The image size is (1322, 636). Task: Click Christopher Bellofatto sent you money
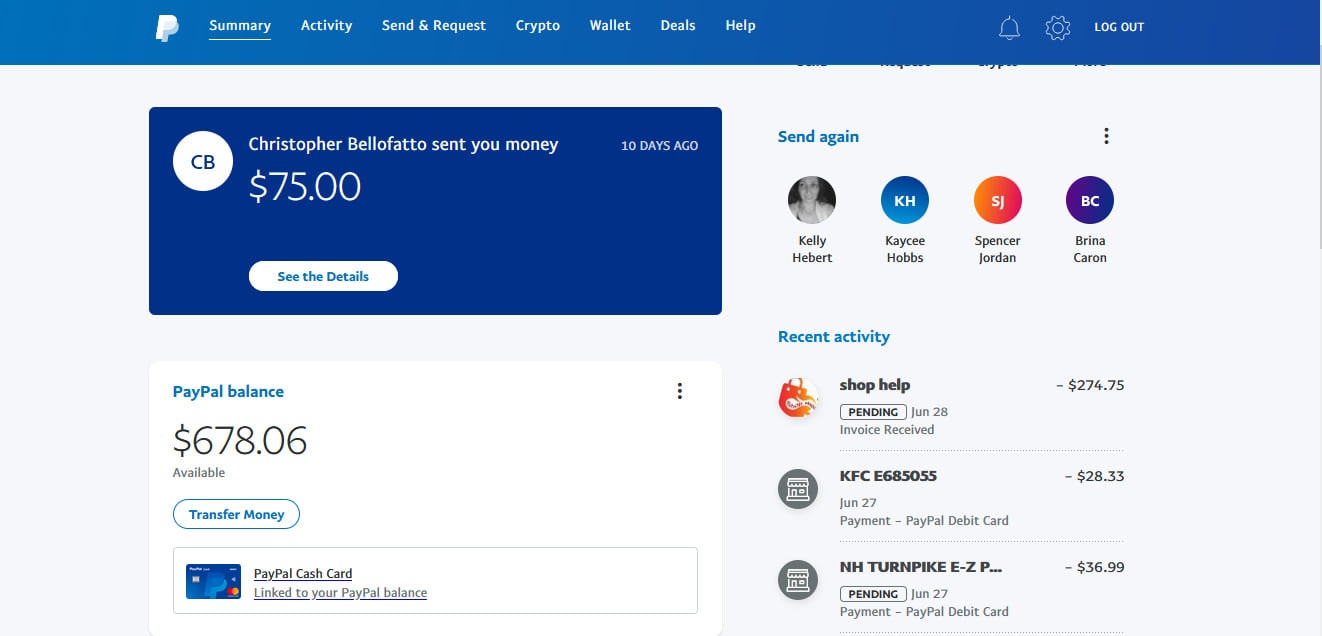coord(403,144)
